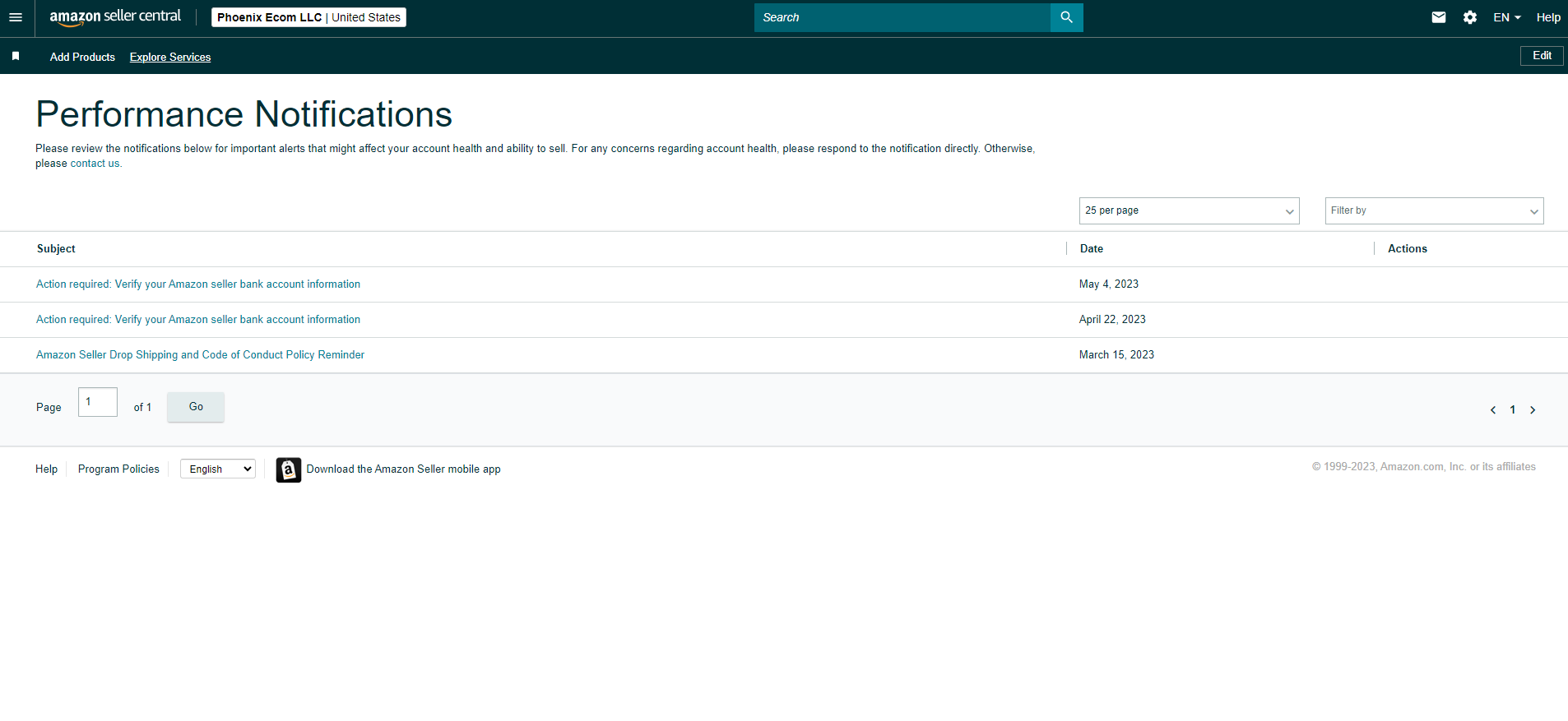Open the May 4, 2023 bank verification notification
This screenshot has height=721, width=1568.
[198, 284]
